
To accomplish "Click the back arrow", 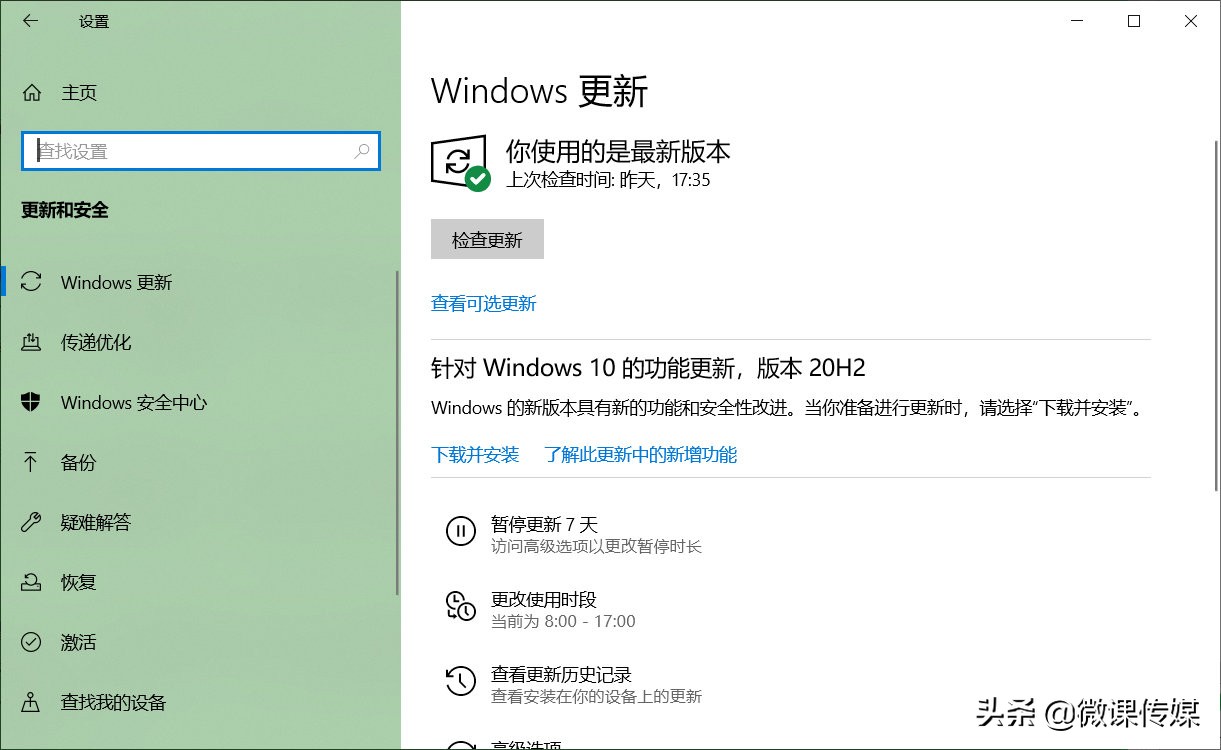I will tap(30, 21).
